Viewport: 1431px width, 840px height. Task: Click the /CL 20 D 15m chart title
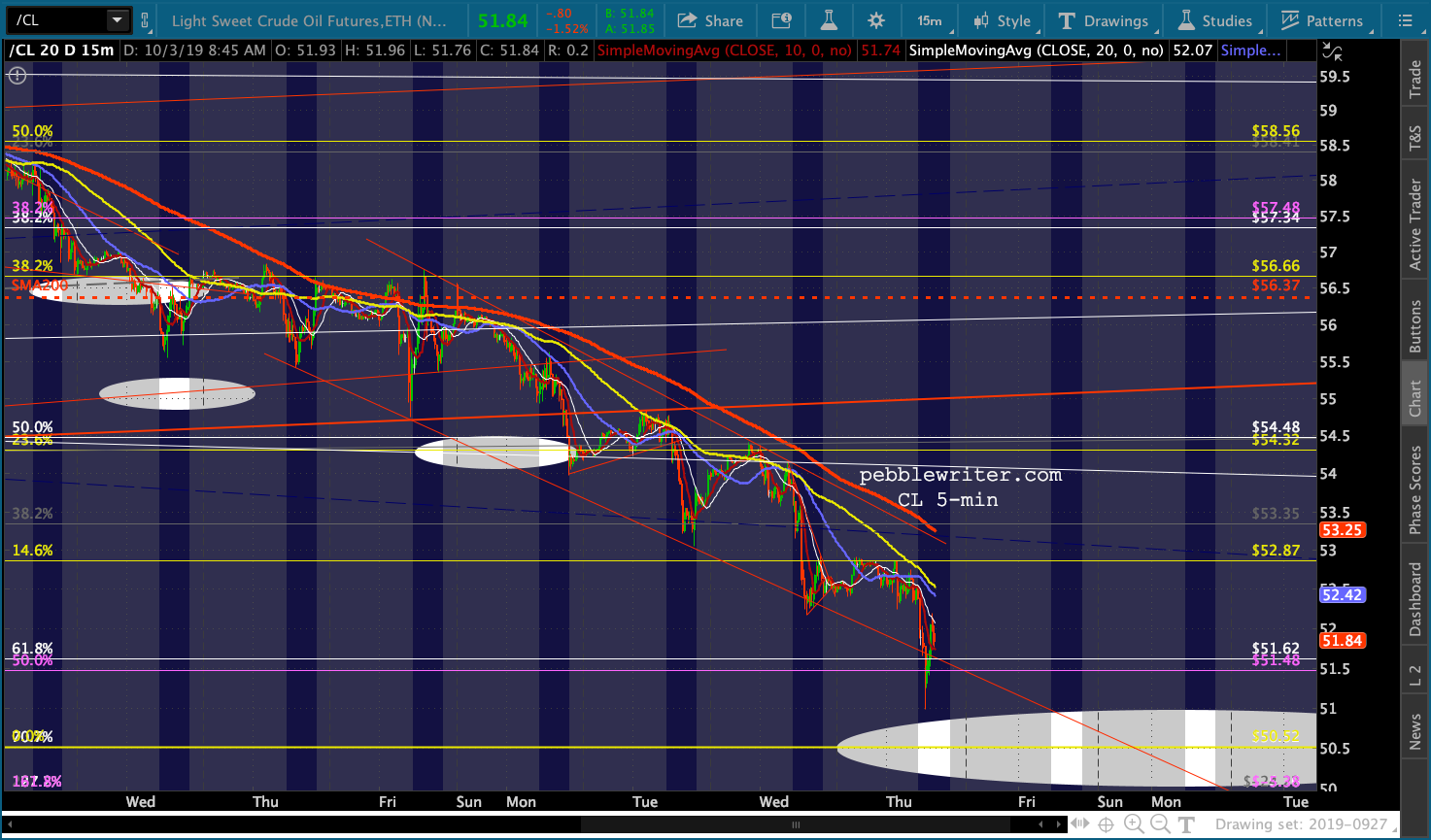click(61, 50)
